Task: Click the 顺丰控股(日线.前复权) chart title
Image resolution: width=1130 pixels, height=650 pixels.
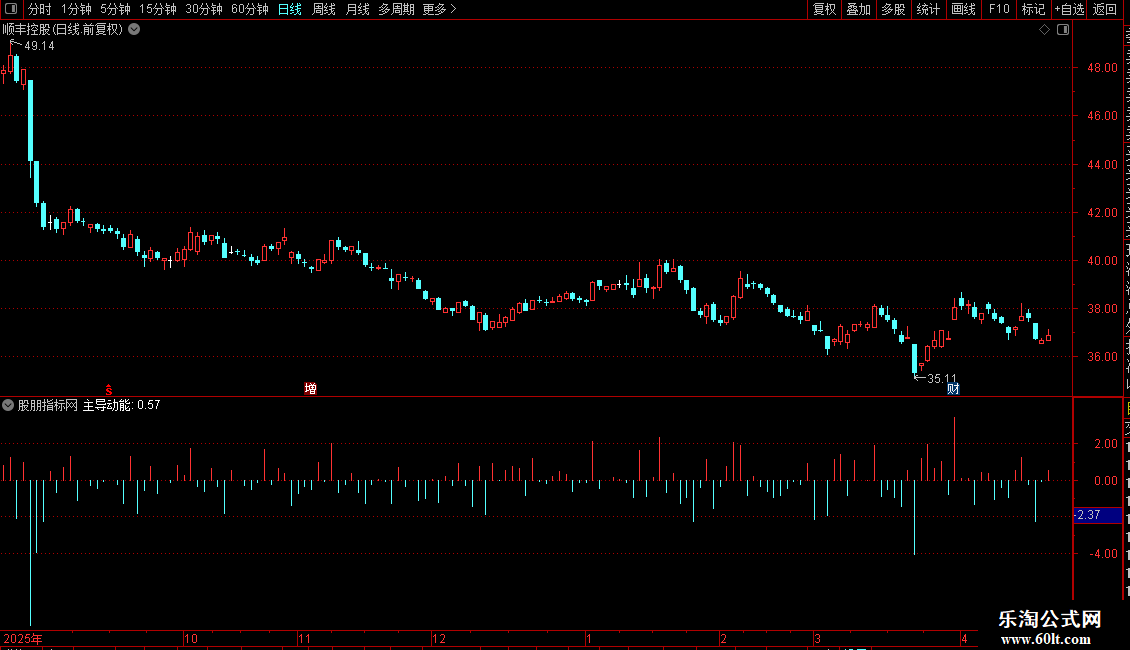Action: (63, 30)
